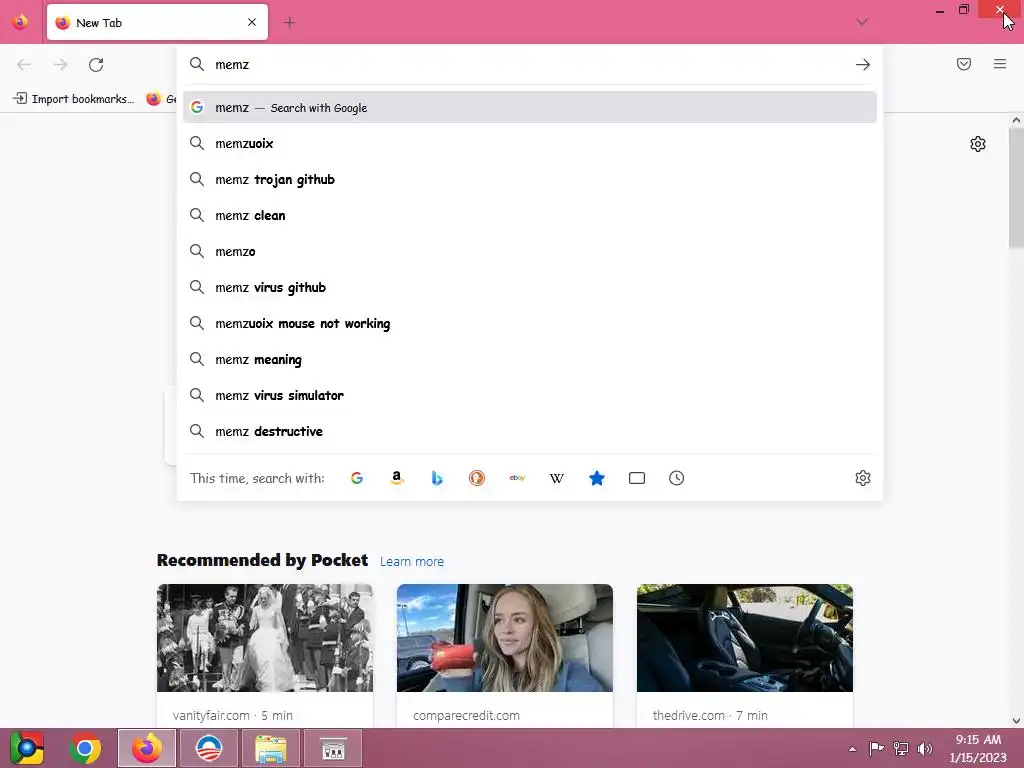Open the Learn more link beside Pocket
Image resolution: width=1024 pixels, height=768 pixels.
pyautogui.click(x=411, y=562)
